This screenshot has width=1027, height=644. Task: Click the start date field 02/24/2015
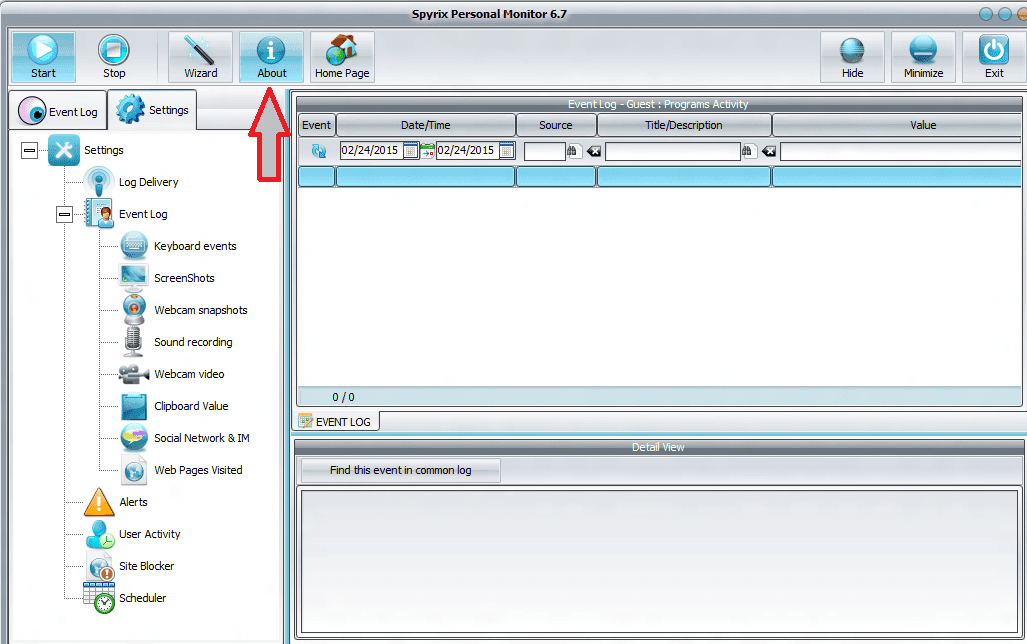(x=371, y=151)
